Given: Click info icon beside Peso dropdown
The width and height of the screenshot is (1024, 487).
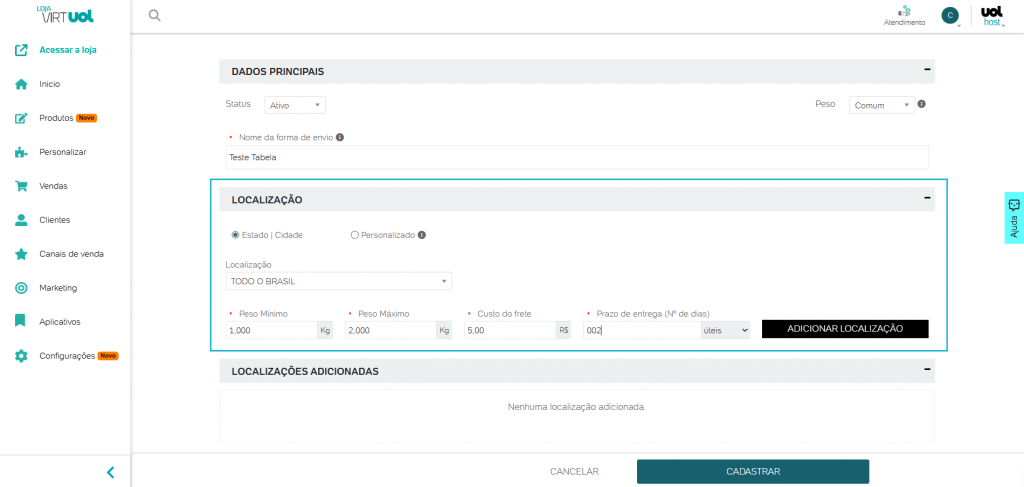Looking at the screenshot, I should (x=921, y=104).
